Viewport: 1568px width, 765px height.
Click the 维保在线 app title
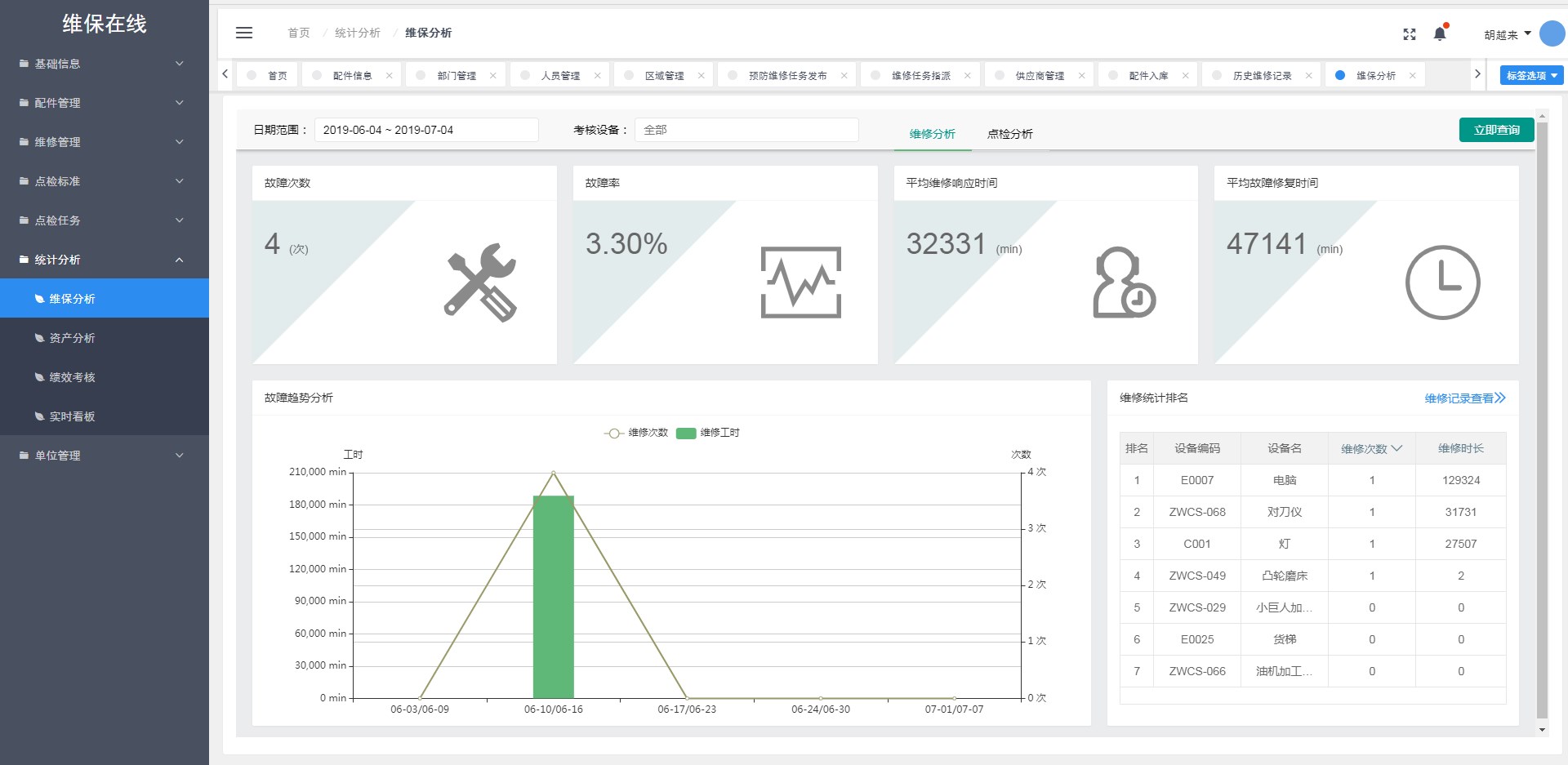click(105, 23)
